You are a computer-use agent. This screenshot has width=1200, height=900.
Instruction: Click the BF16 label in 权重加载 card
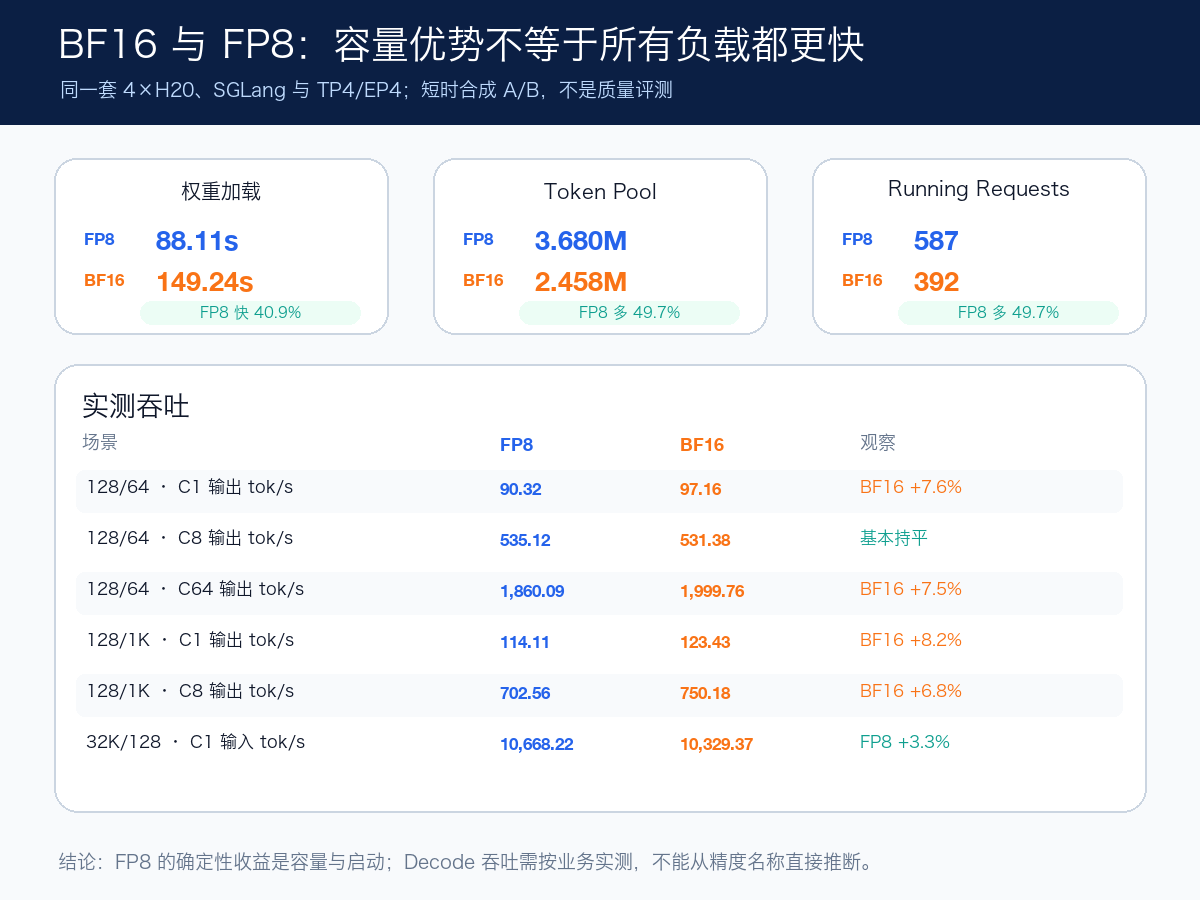[104, 281]
